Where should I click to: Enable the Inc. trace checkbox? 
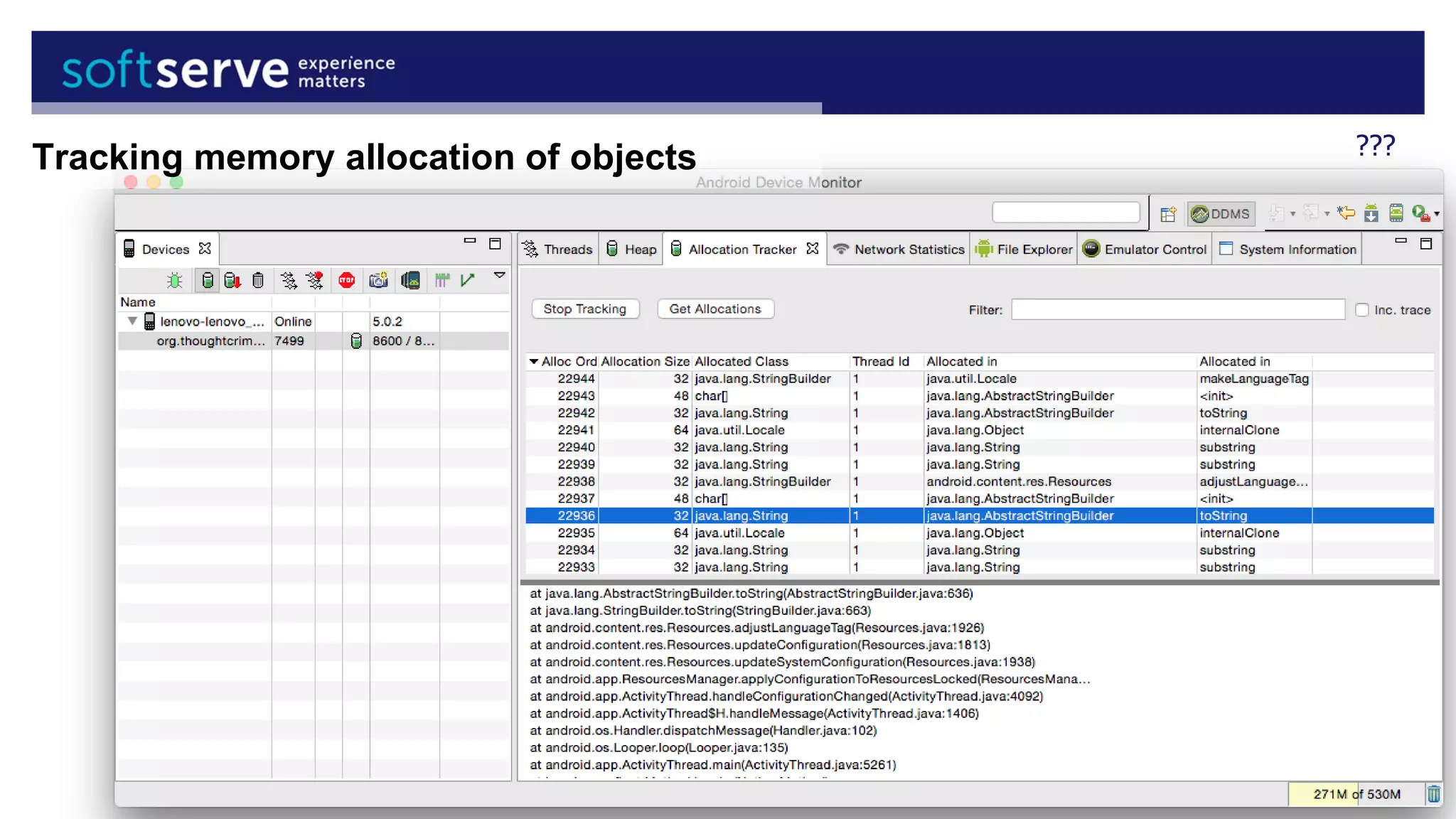(x=1361, y=310)
